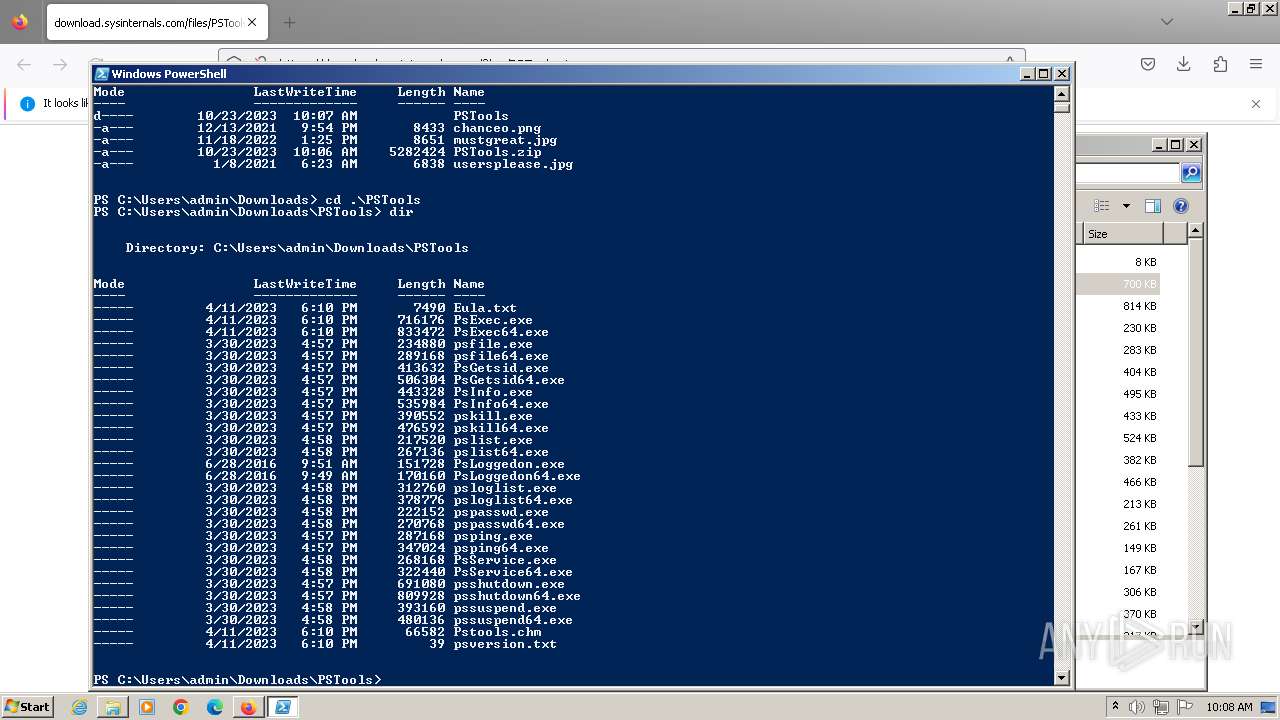Click the PowerShell scrollbar up arrow
Viewport: 1280px width, 720px height.
click(1062, 93)
